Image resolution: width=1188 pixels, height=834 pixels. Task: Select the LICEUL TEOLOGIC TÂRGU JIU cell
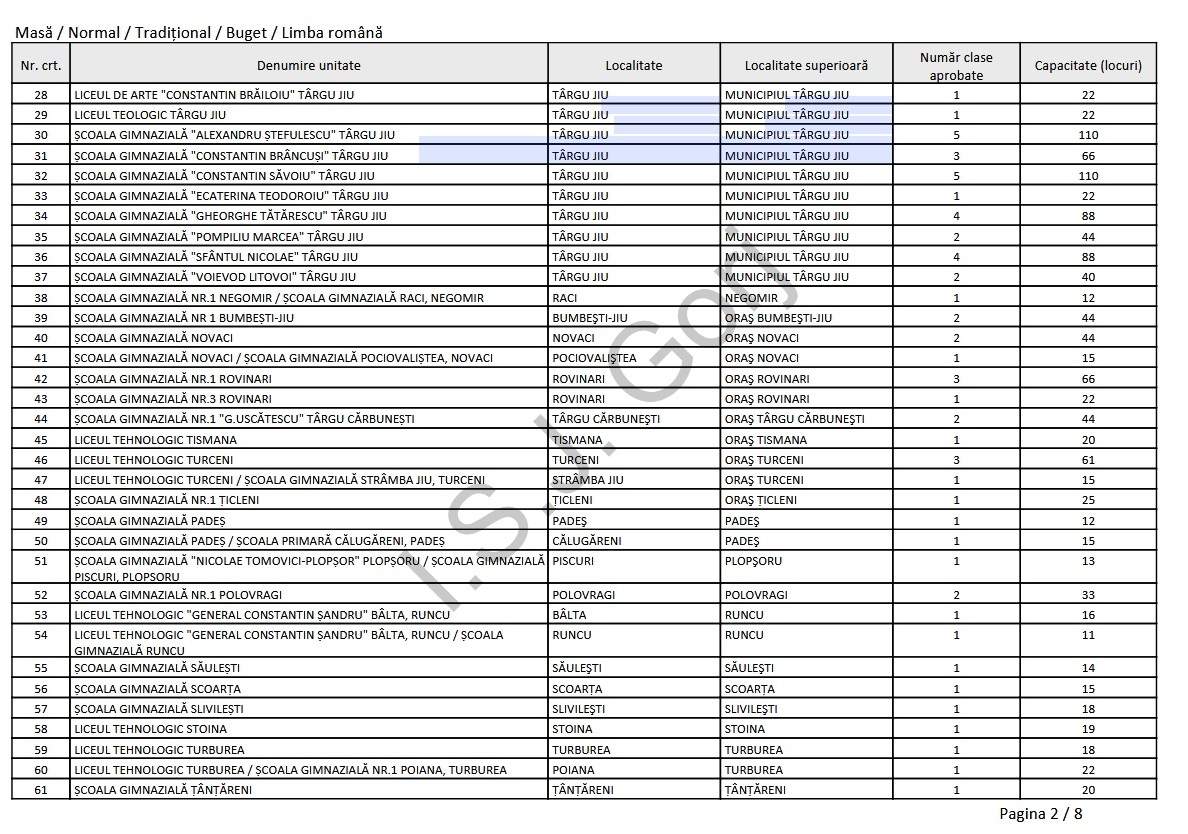click(150, 115)
